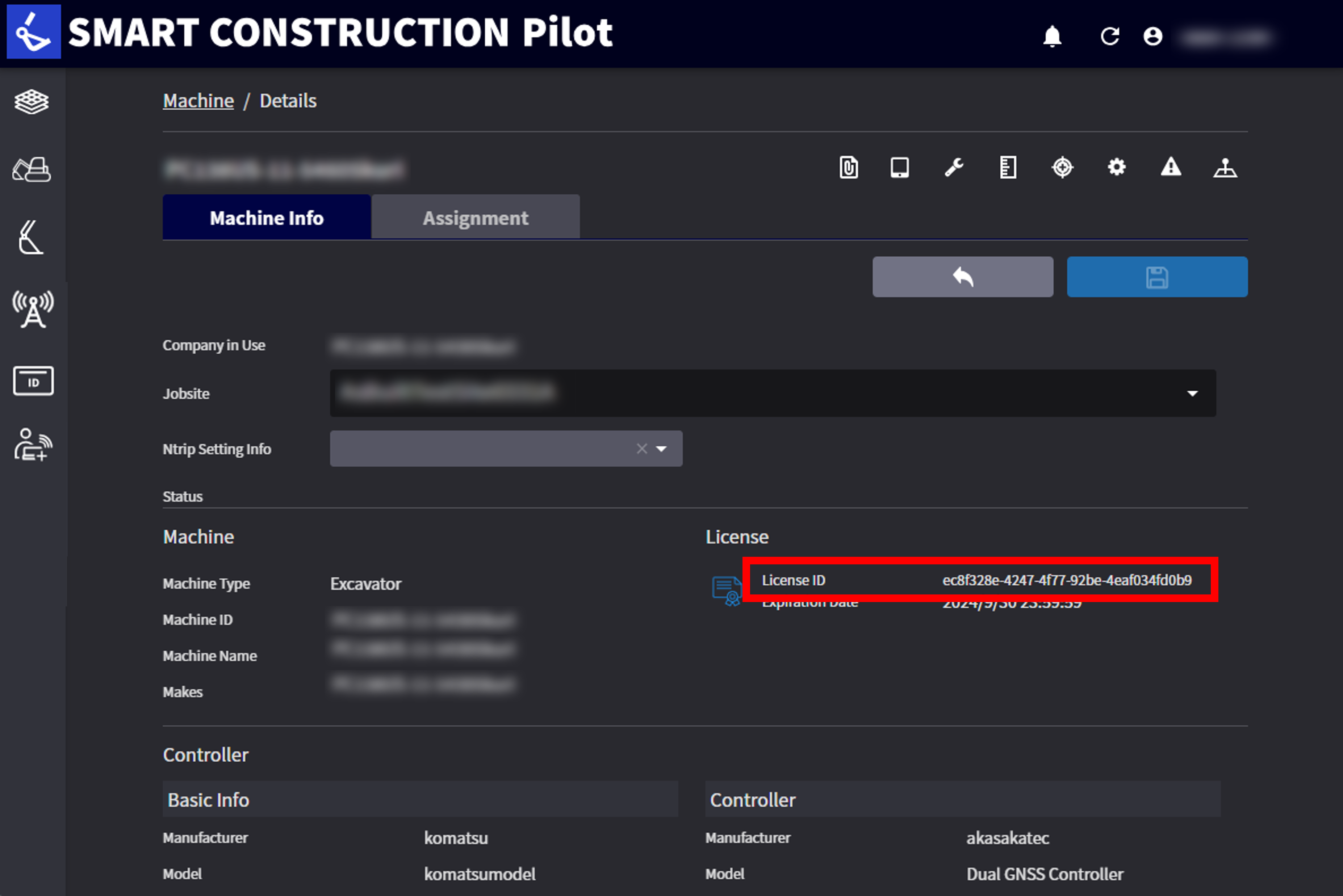The height and width of the screenshot is (896, 1343).
Task: Click the target crosshair toolbar icon
Action: click(x=1062, y=167)
